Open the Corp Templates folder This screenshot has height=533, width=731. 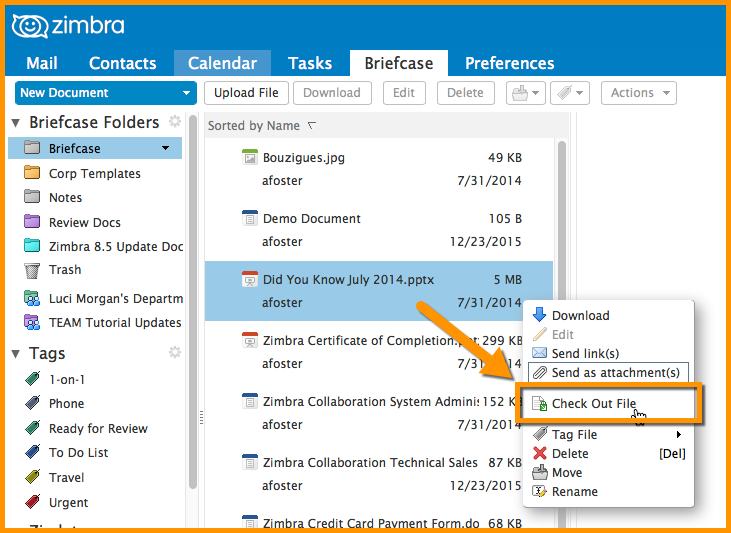(95, 173)
